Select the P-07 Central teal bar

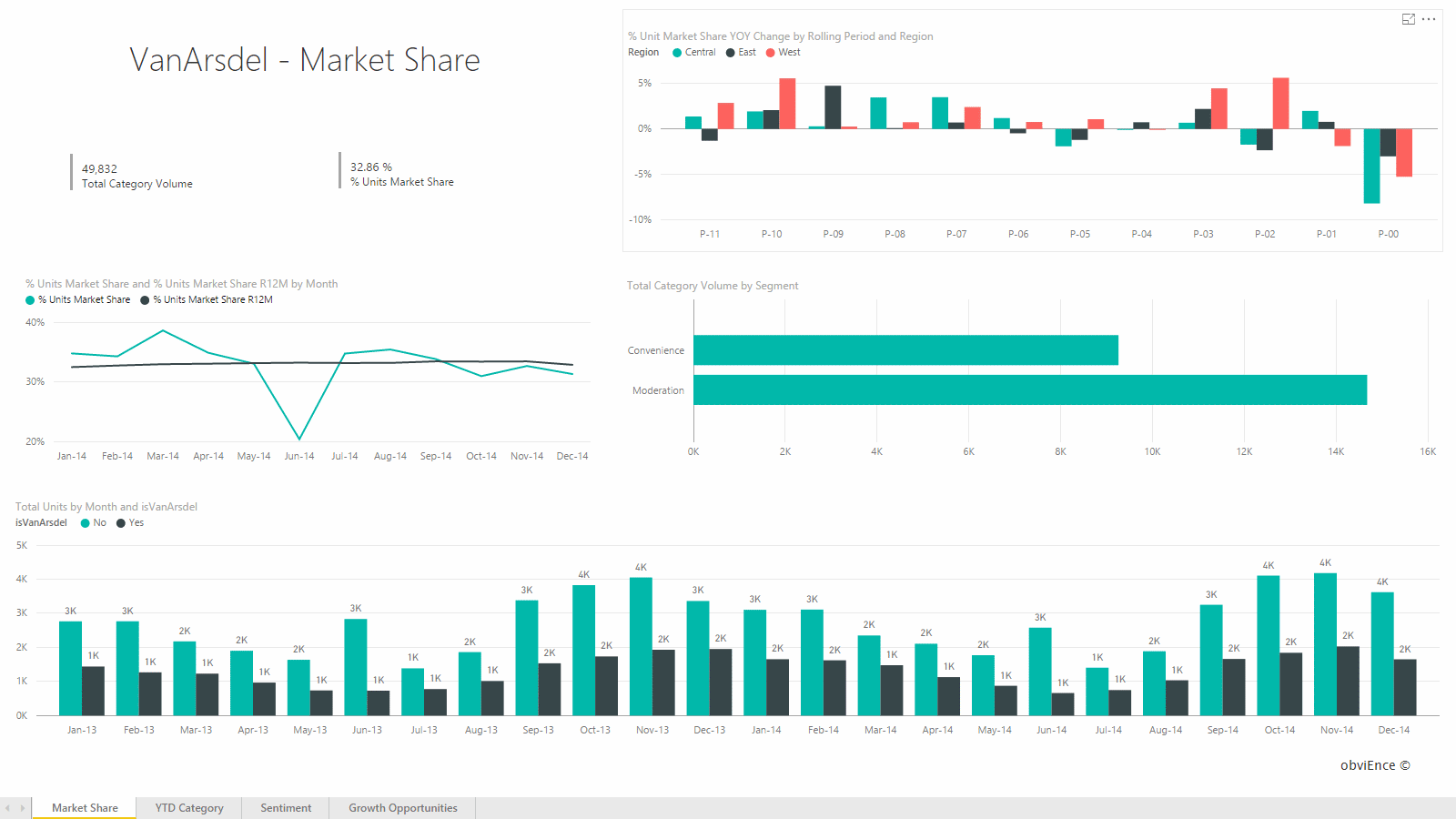pyautogui.click(x=940, y=113)
